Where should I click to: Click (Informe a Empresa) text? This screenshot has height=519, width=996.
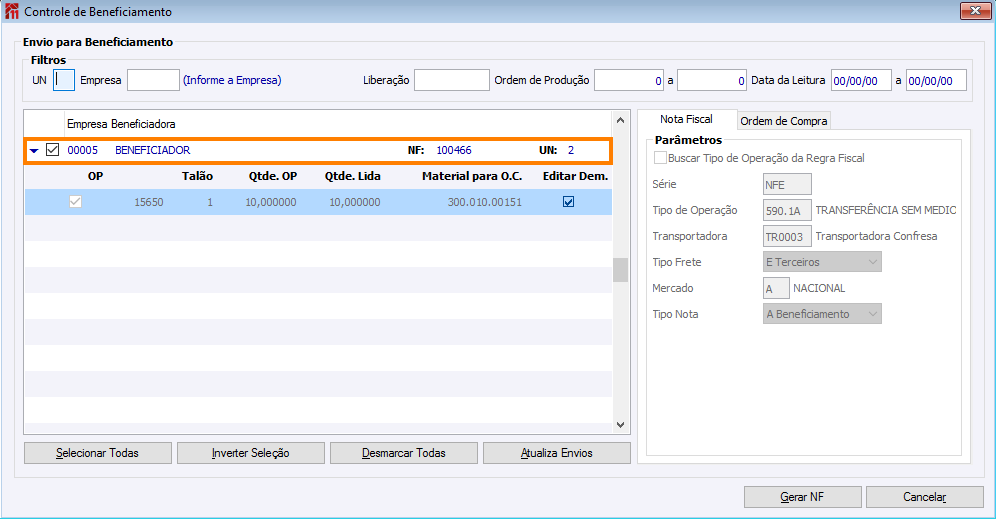click(232, 80)
